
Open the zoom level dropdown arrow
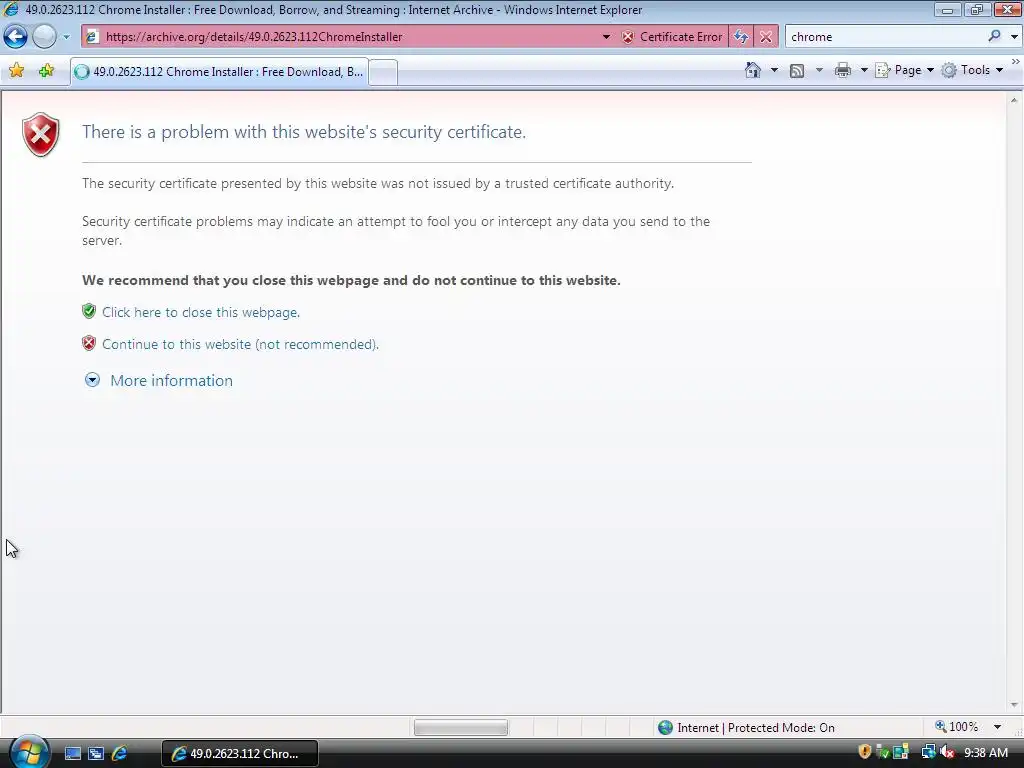click(x=997, y=727)
